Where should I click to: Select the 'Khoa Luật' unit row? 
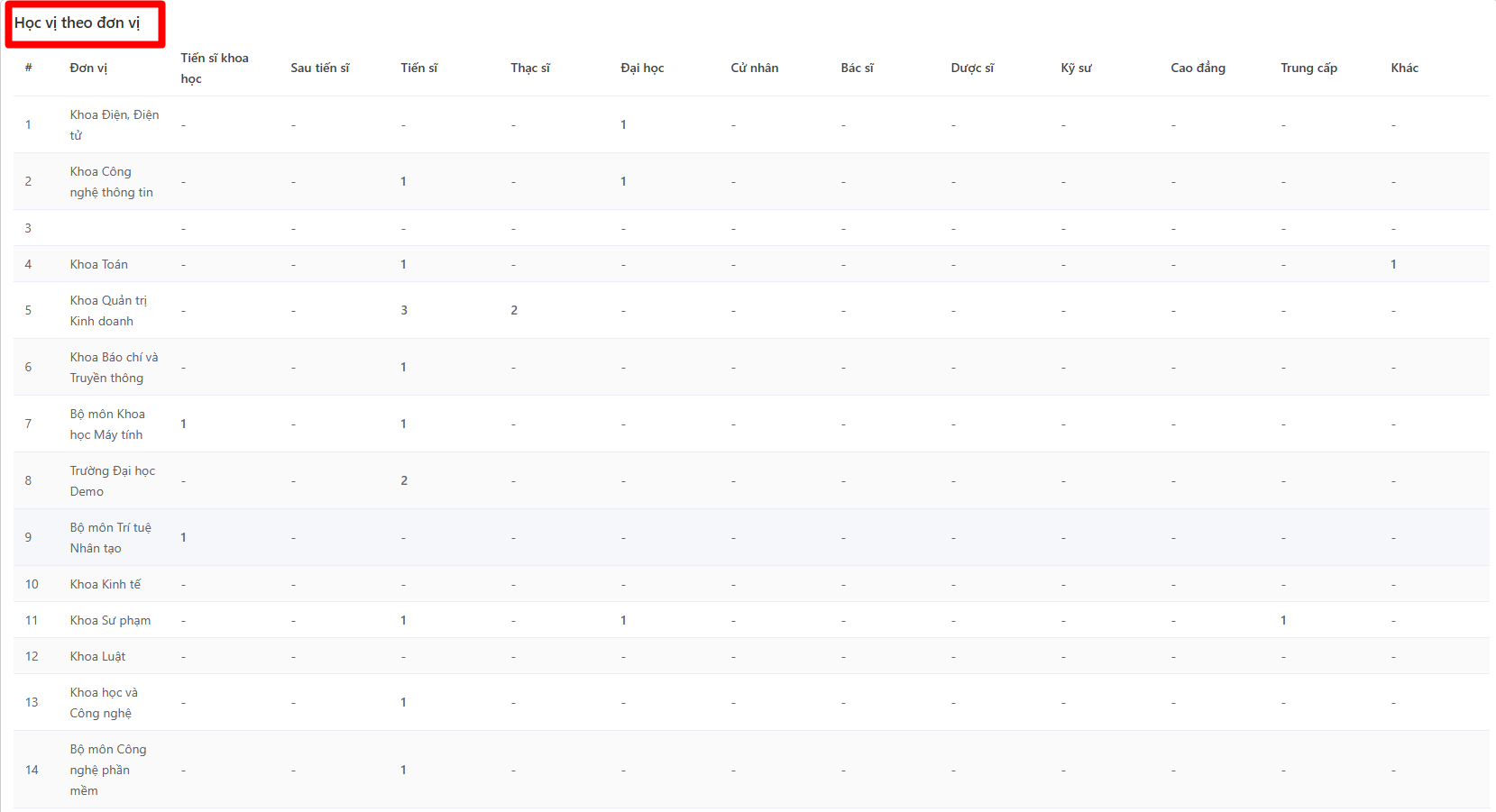[x=97, y=657]
